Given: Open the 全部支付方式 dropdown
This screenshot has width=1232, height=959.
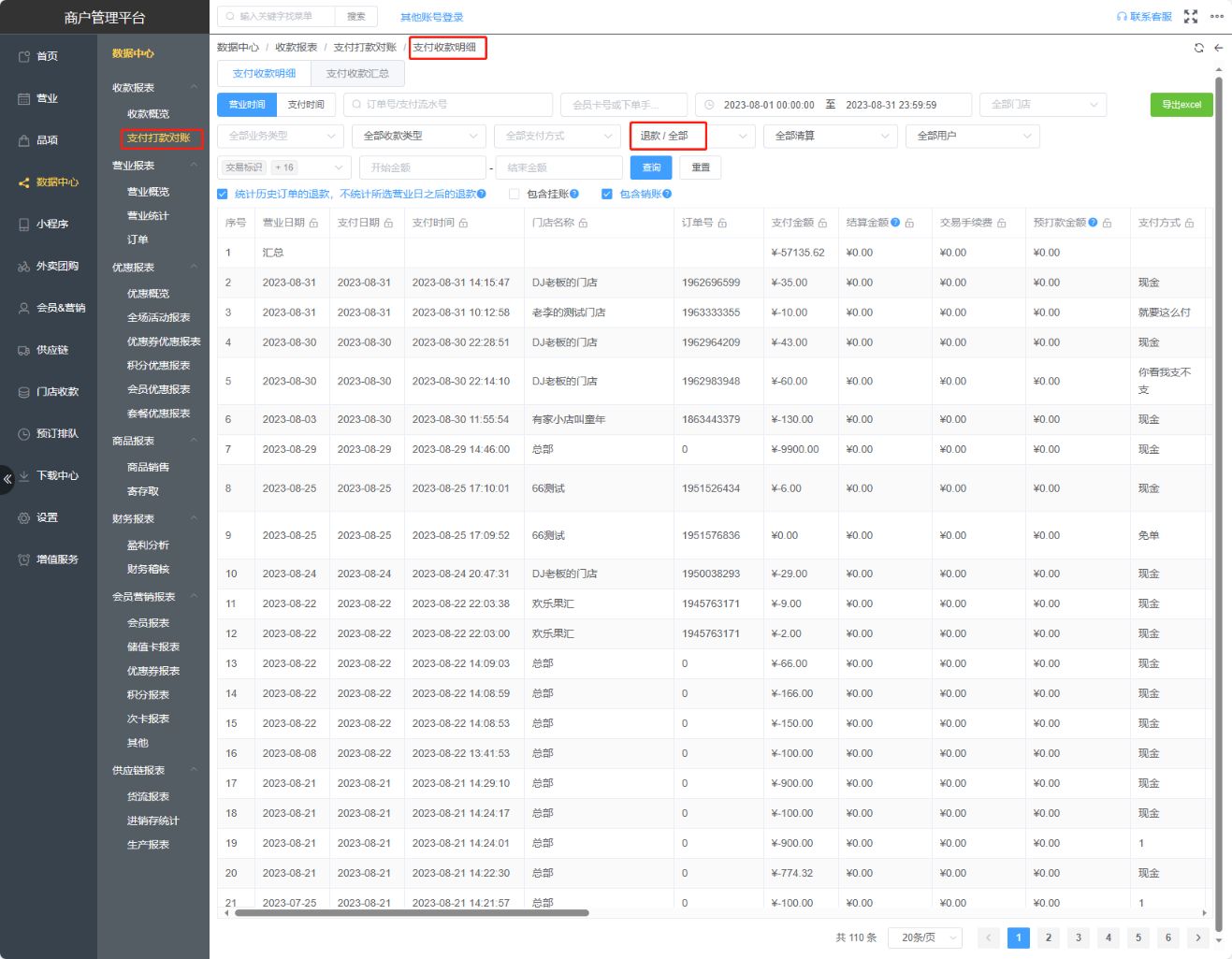Looking at the screenshot, I should 558,136.
